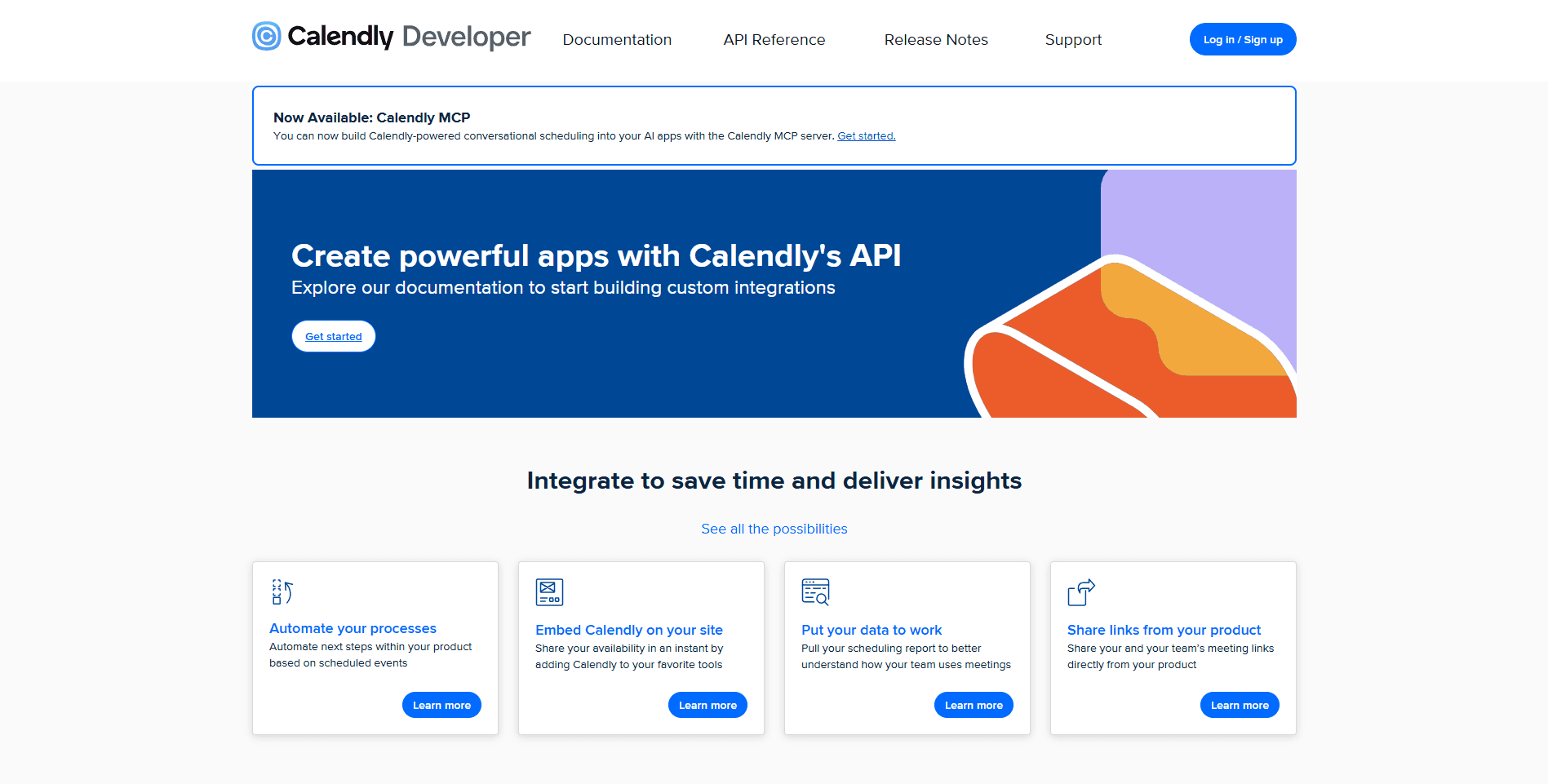Open the Embed Calendly on your site heading
Viewport: 1548px width, 784px height.
tap(629, 630)
